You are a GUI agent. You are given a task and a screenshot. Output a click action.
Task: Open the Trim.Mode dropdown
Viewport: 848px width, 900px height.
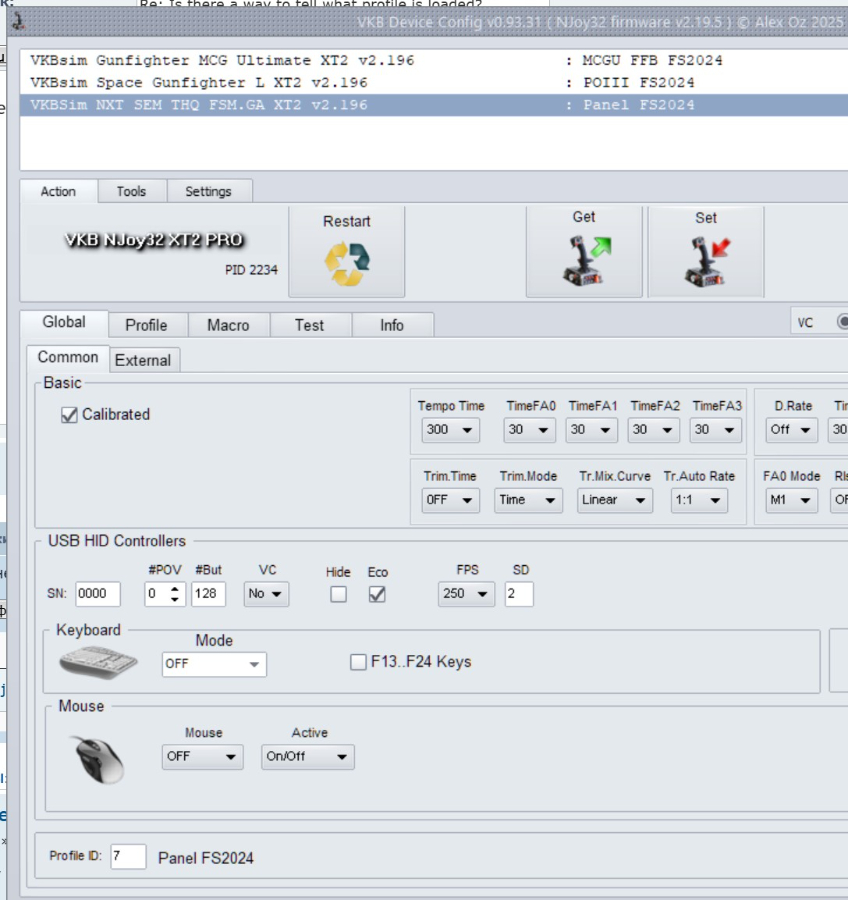coord(528,500)
